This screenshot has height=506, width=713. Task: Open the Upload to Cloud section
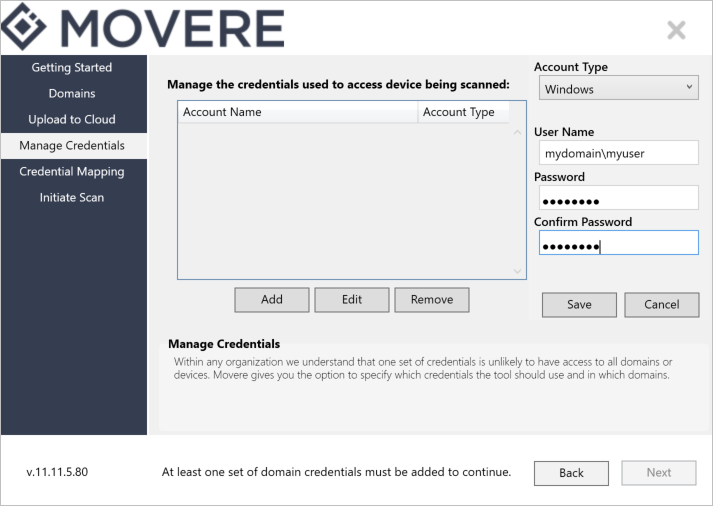pyautogui.click(x=72, y=120)
